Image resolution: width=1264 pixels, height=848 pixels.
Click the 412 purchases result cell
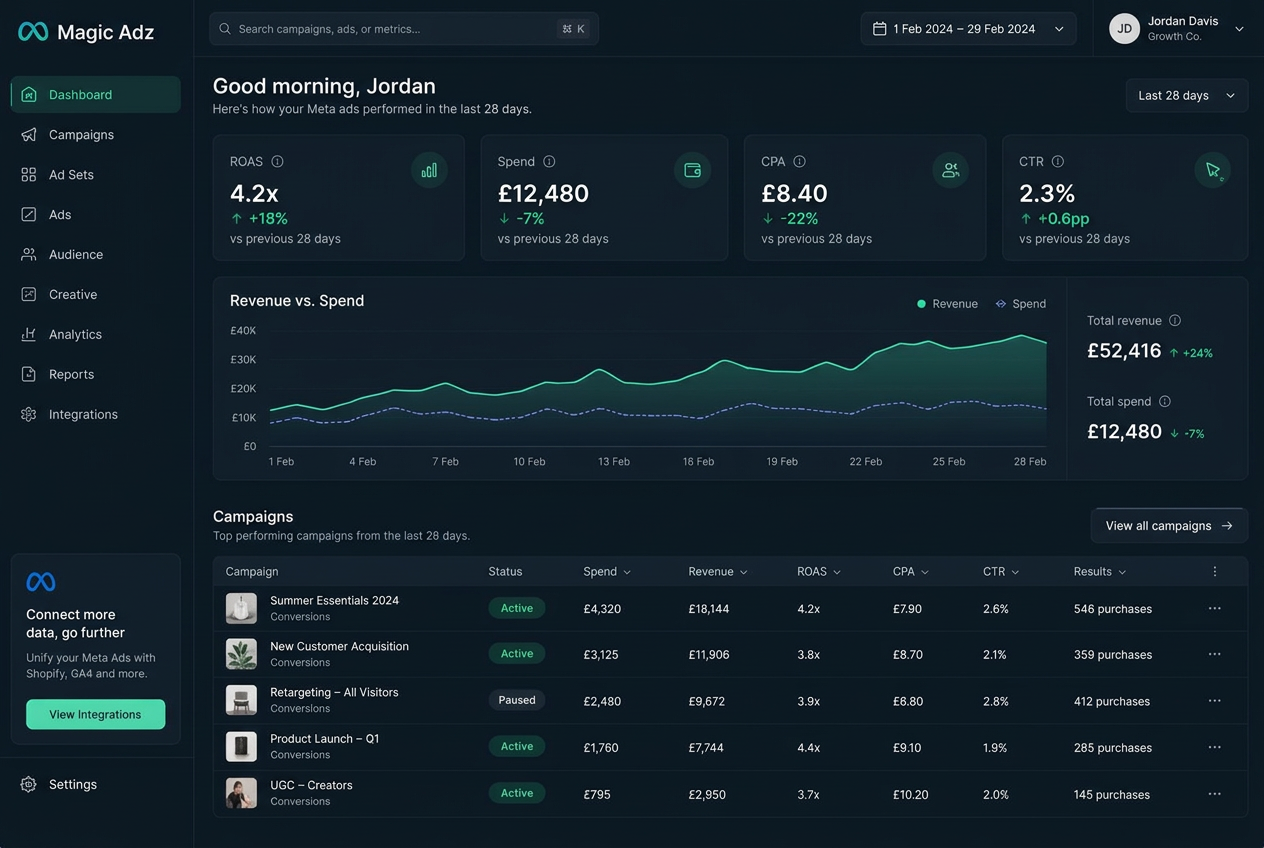tap(1112, 701)
